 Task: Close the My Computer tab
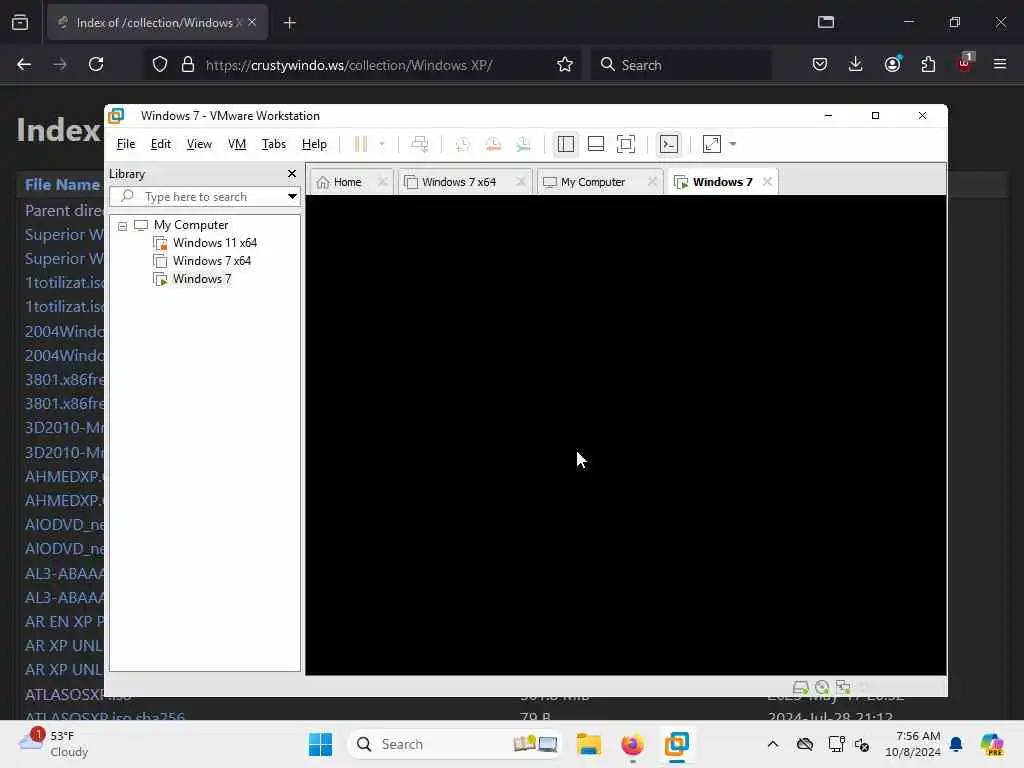point(652,182)
